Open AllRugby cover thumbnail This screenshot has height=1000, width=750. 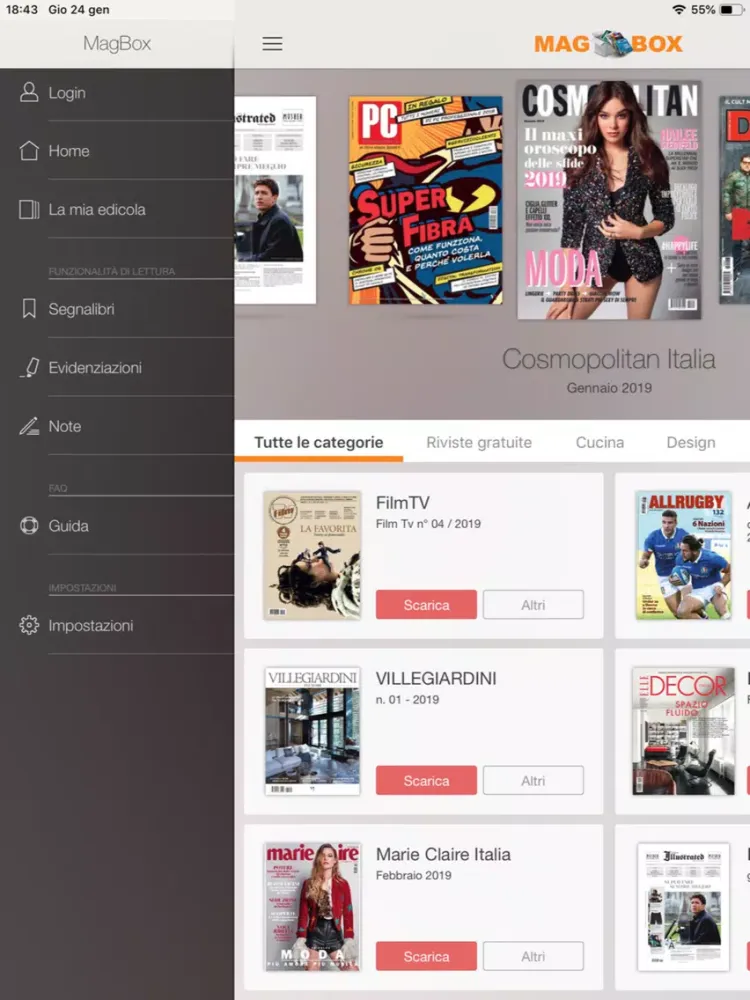tap(683, 555)
